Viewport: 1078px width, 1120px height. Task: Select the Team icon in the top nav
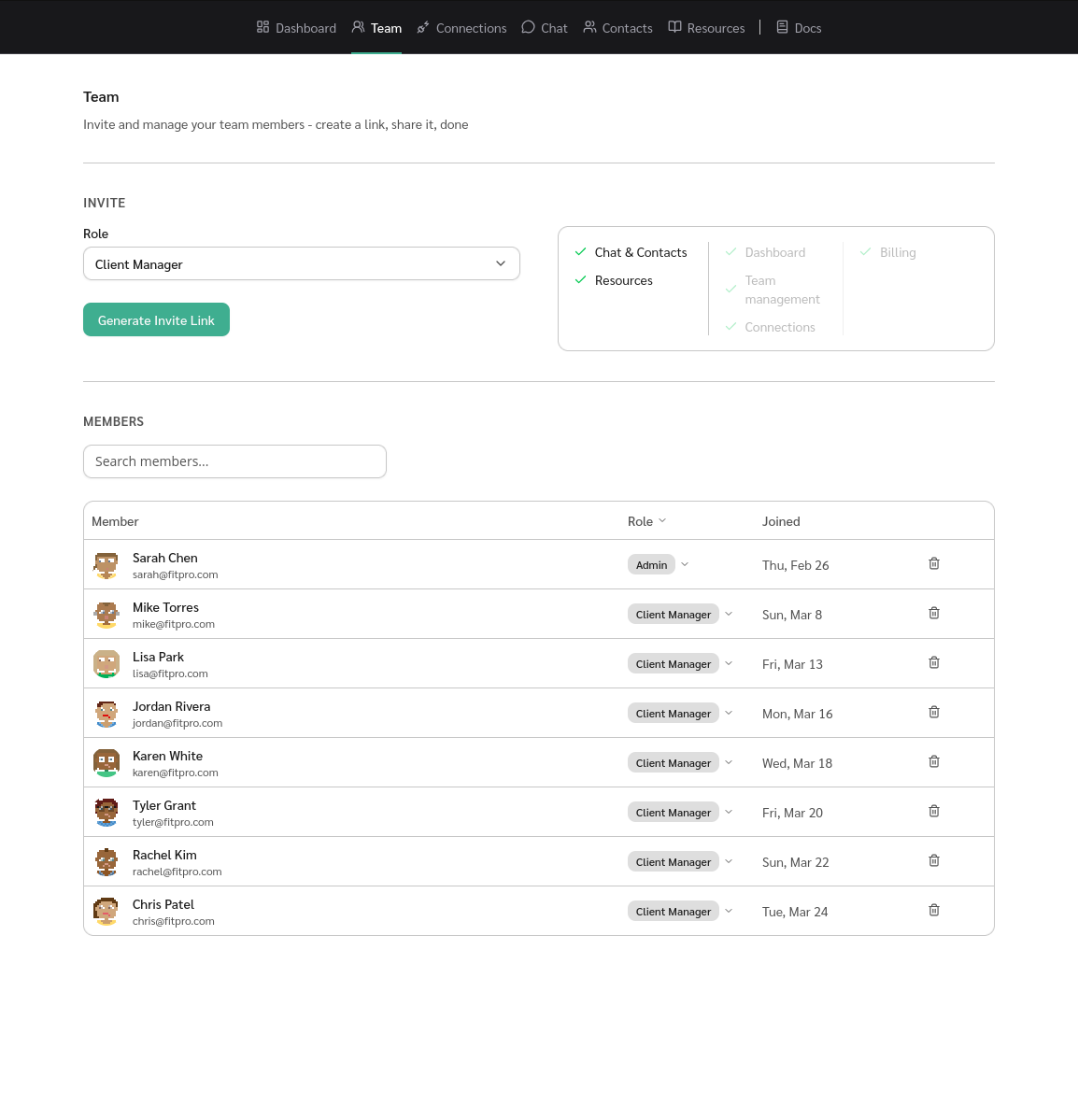pos(357,27)
